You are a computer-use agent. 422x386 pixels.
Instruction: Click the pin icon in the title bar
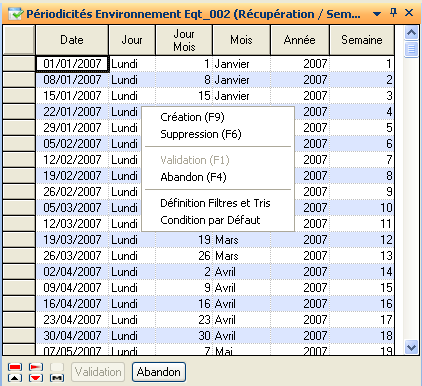coord(394,13)
